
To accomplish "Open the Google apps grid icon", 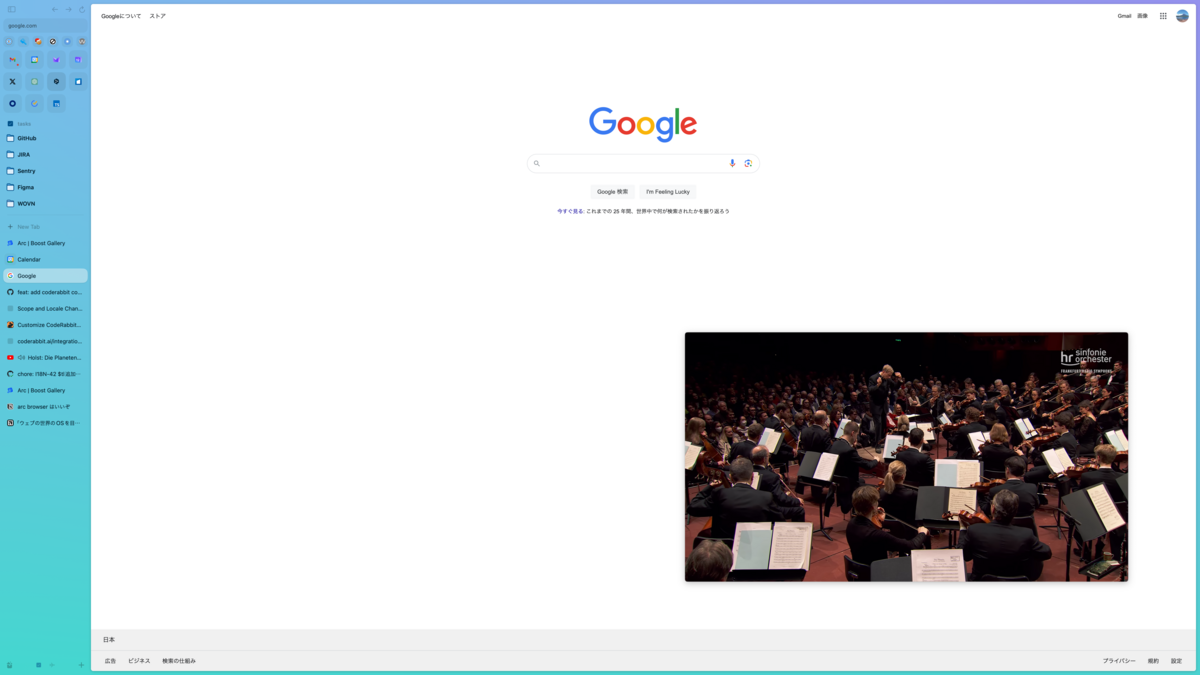I will pyautogui.click(x=1163, y=16).
